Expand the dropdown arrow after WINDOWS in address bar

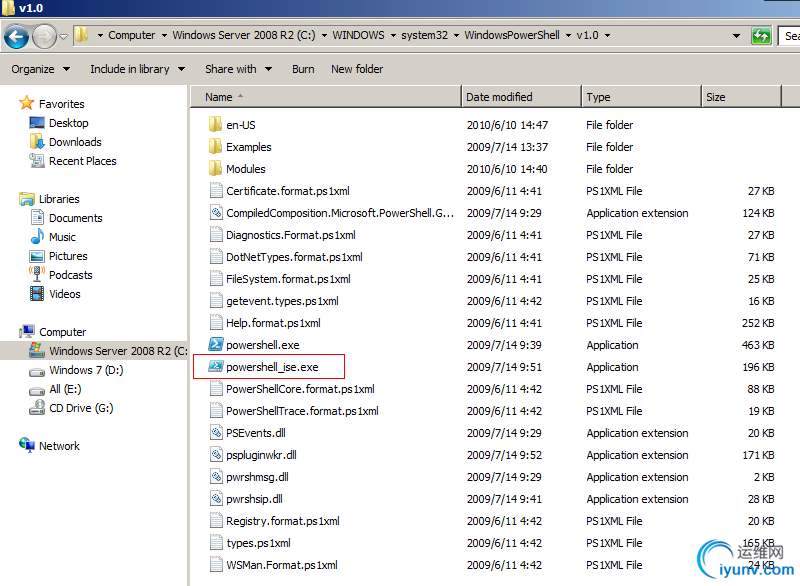pyautogui.click(x=393, y=35)
